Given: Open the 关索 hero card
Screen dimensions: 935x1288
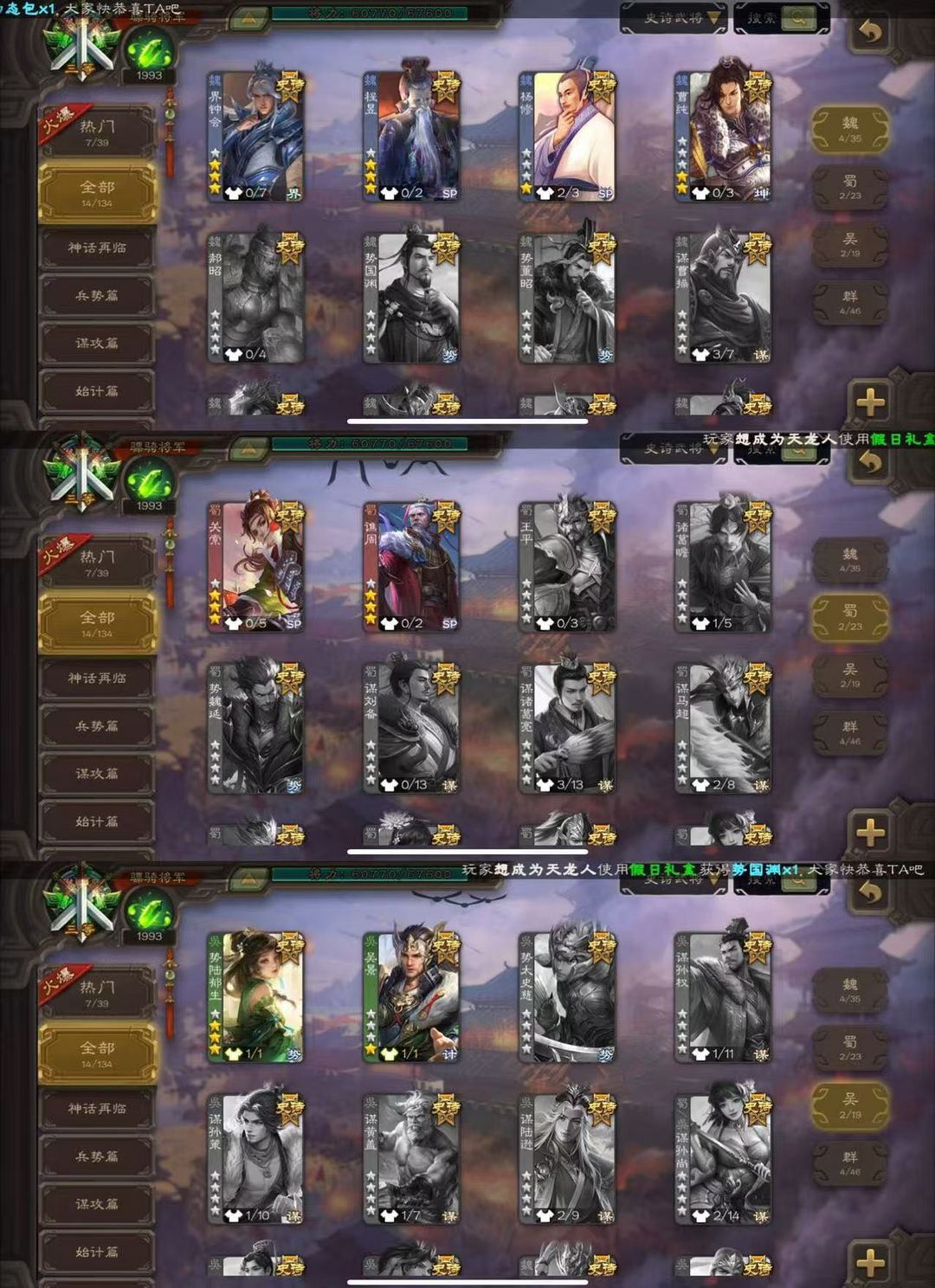Looking at the screenshot, I should [x=255, y=566].
